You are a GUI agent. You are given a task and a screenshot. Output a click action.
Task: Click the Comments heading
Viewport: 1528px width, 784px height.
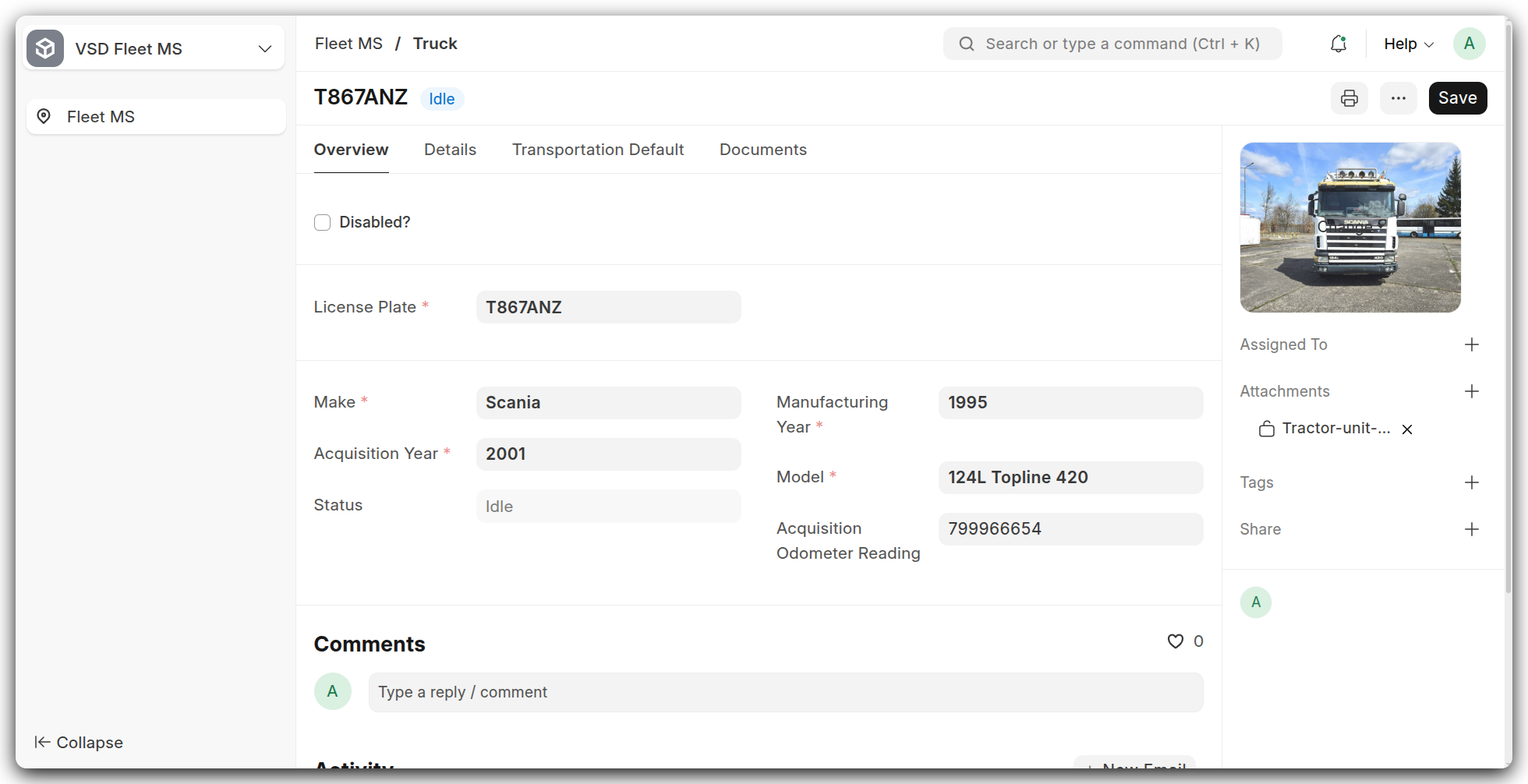370,645
